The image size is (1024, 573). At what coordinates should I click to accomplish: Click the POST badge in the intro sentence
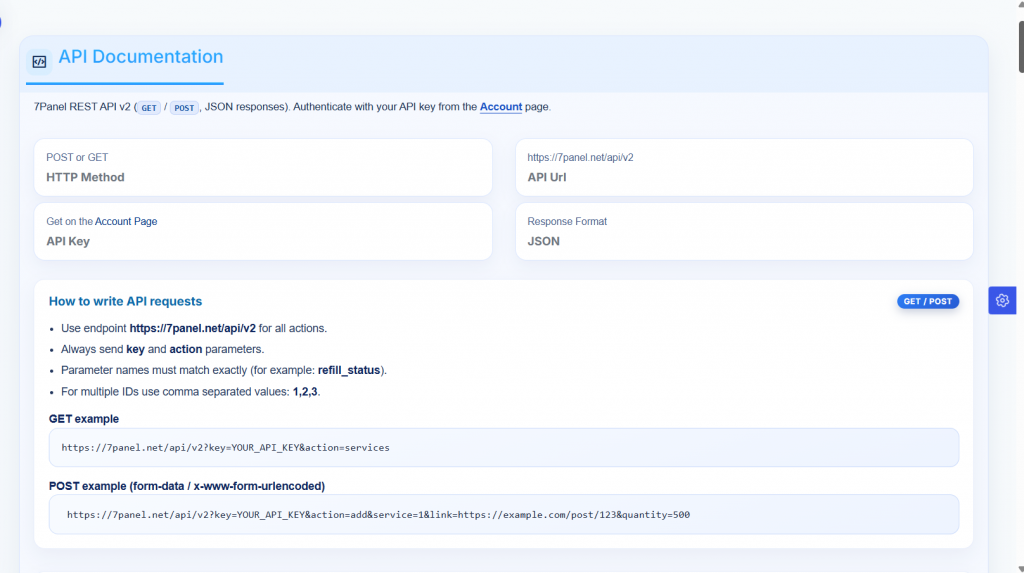(184, 108)
